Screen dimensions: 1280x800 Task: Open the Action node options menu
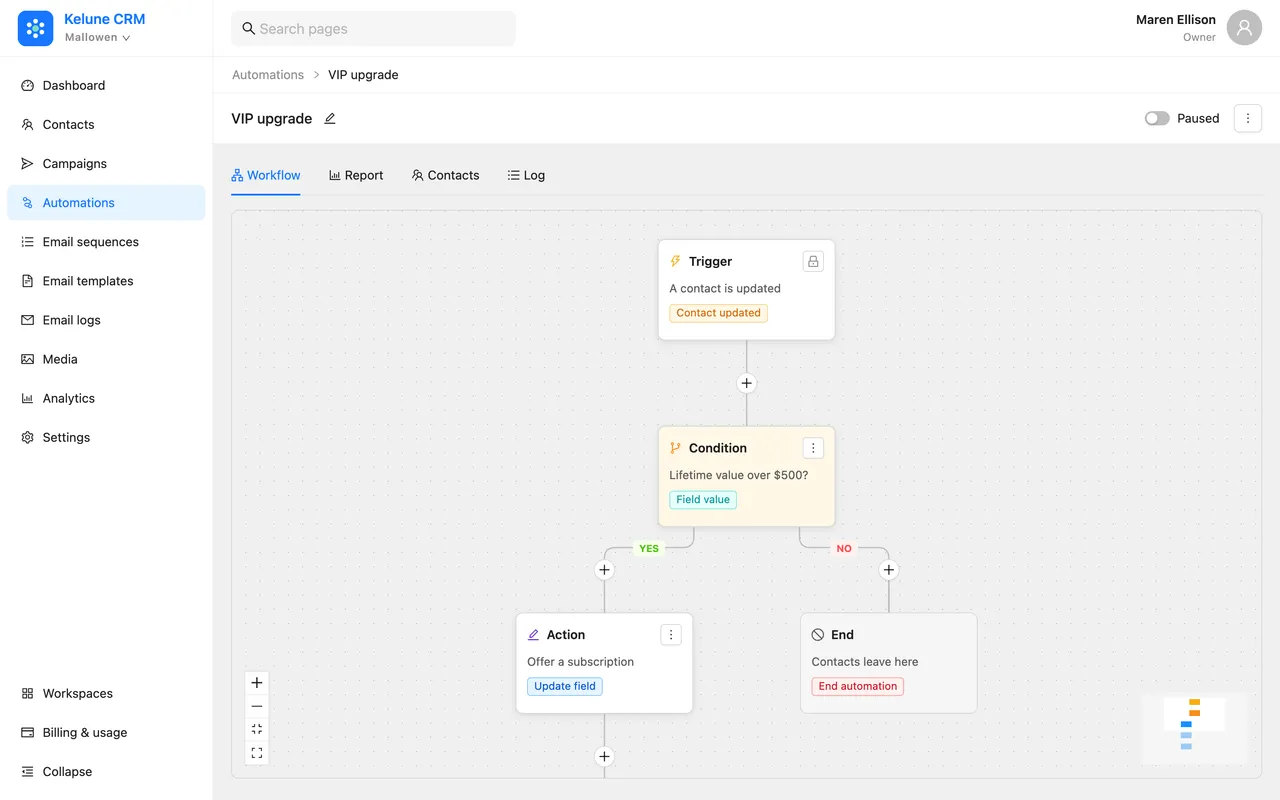point(671,635)
